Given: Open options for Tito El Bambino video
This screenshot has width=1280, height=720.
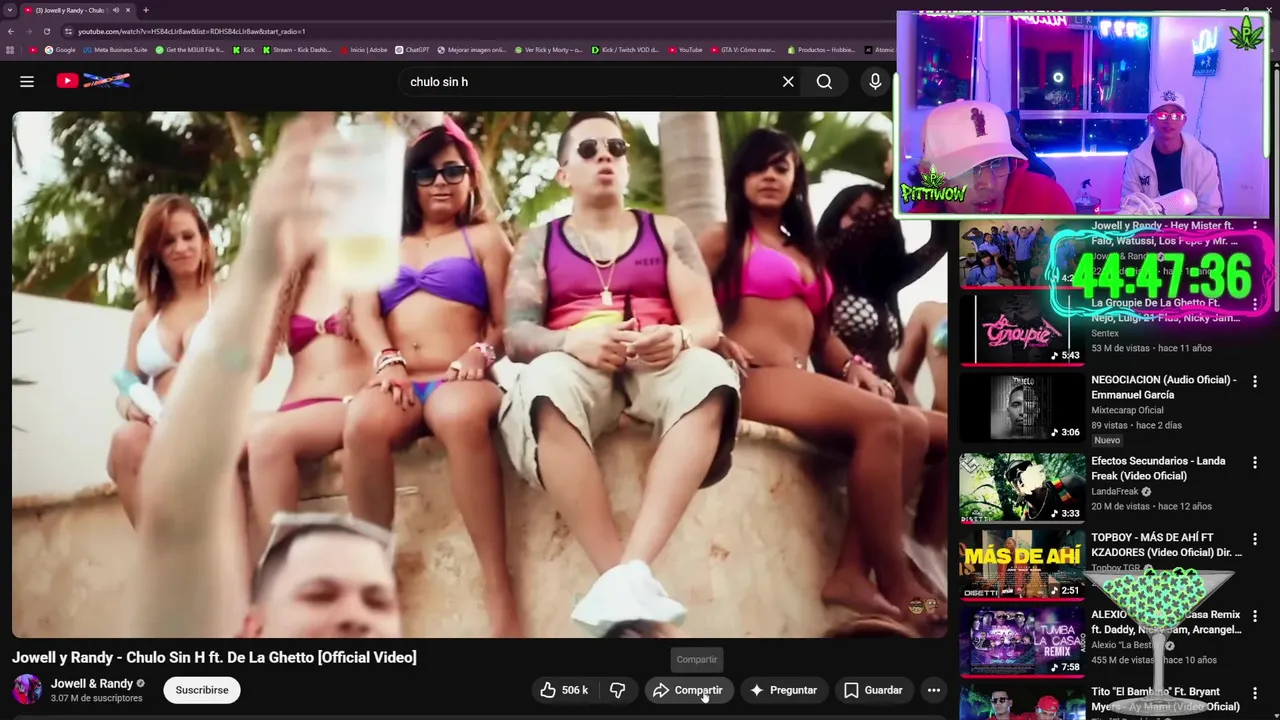Looking at the screenshot, I should (1255, 694).
